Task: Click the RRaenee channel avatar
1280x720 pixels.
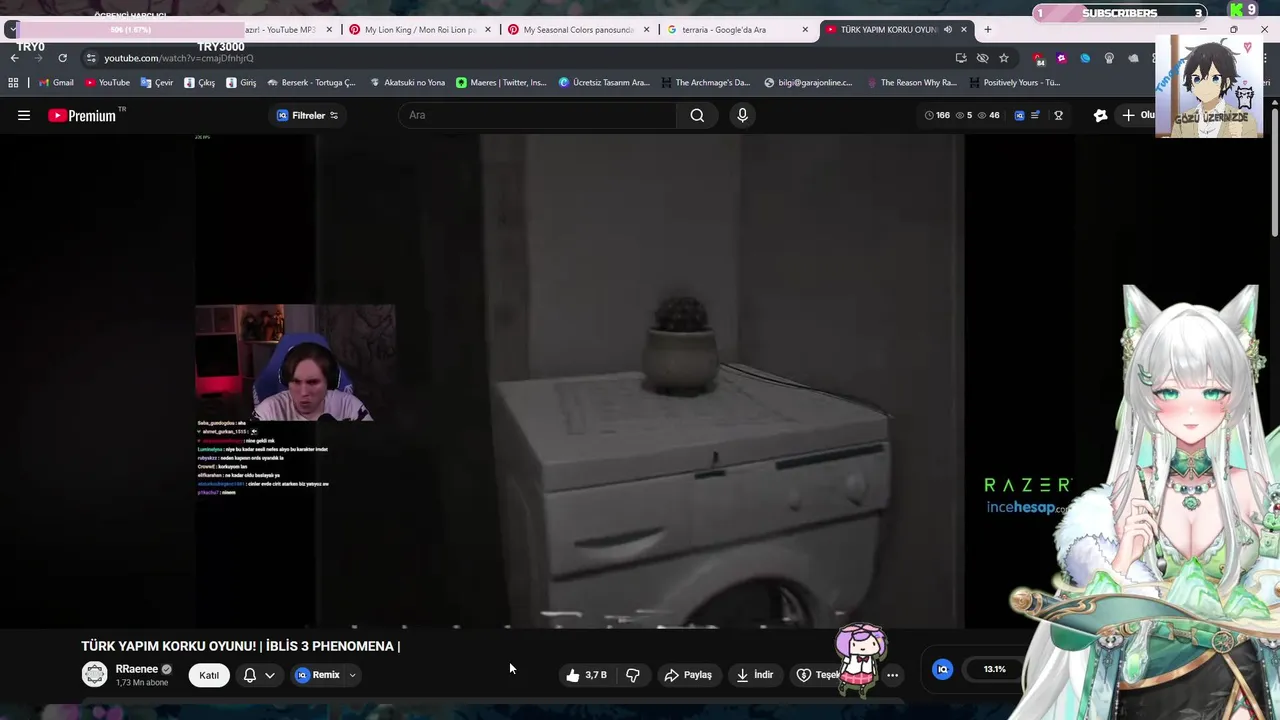Action: tap(95, 675)
